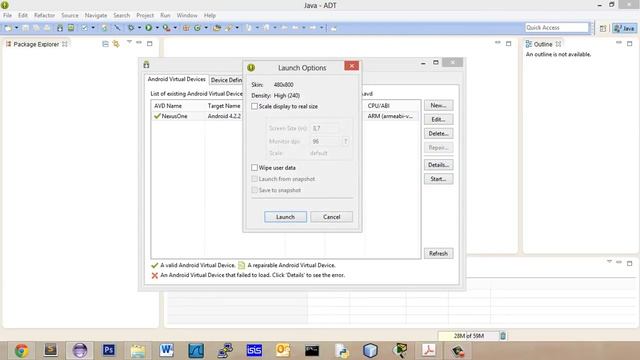Open Sublime Text from the taskbar
Screen dimensions: 640x360
[x=51, y=351]
